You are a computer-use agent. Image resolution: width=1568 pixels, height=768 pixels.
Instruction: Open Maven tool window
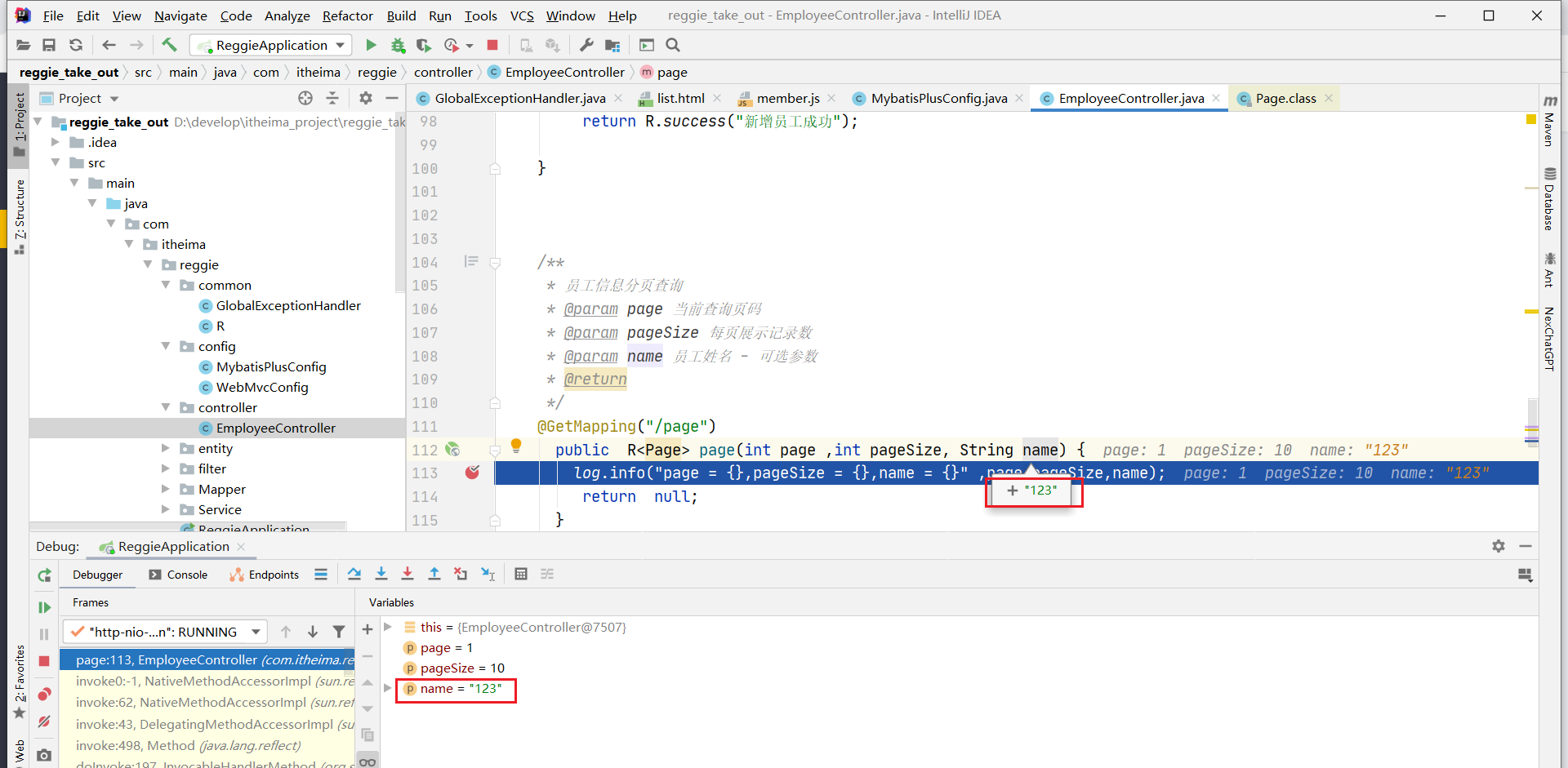[x=1549, y=121]
